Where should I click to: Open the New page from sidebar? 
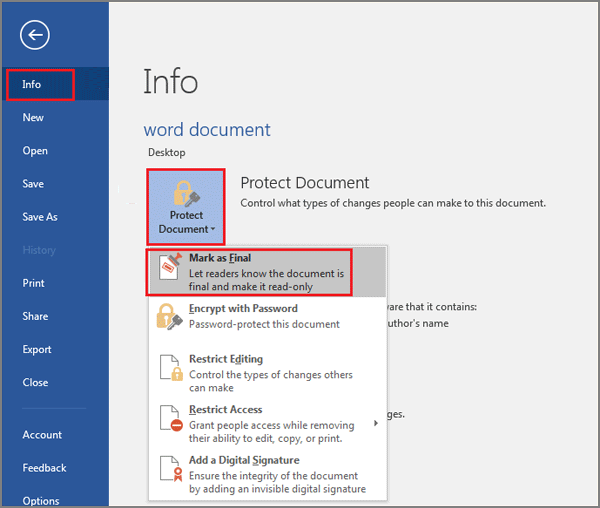pyautogui.click(x=33, y=118)
